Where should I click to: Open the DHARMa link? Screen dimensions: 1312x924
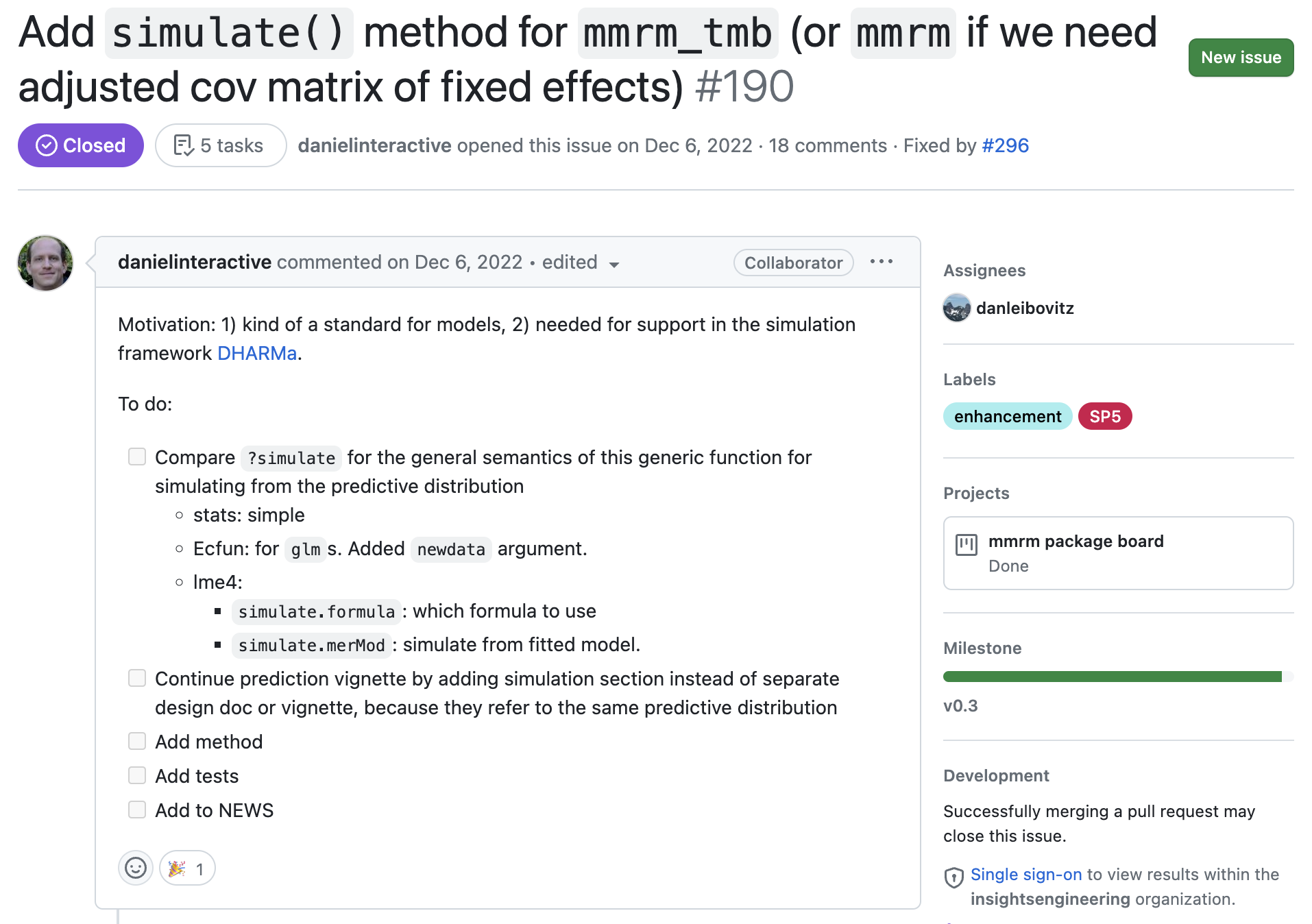[x=256, y=353]
